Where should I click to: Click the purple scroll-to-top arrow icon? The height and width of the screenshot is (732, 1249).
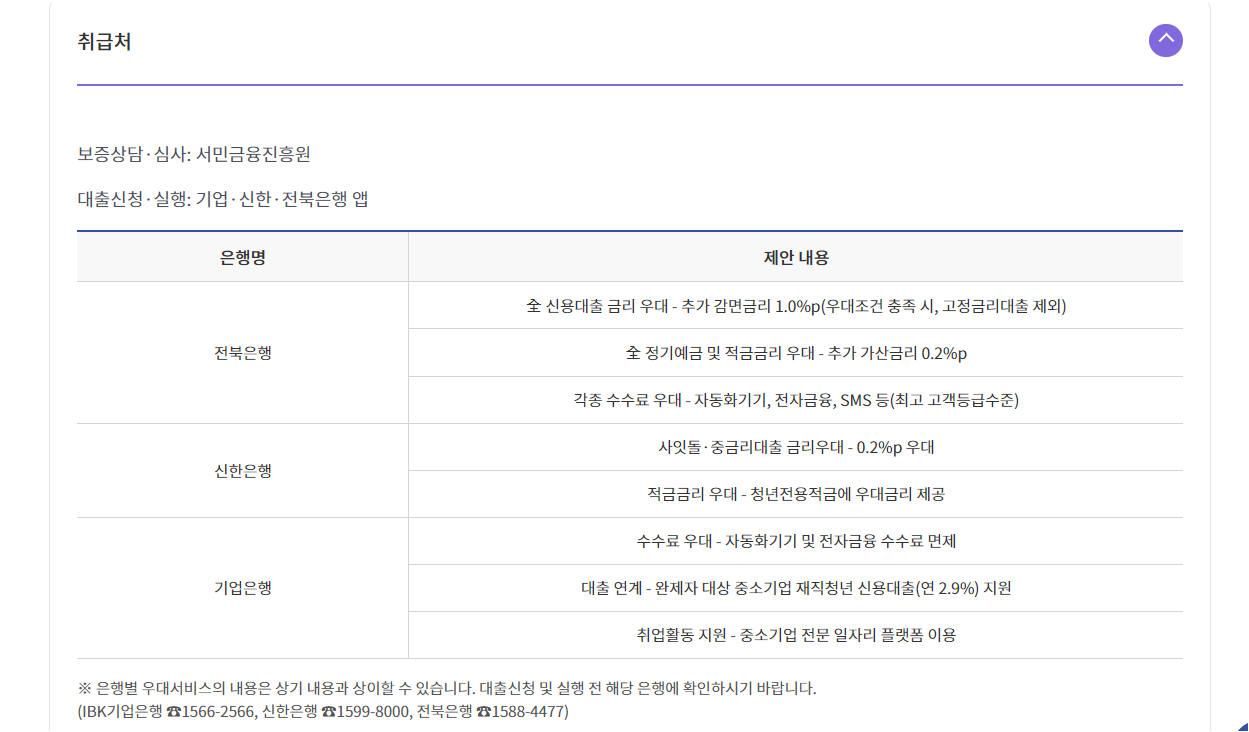click(1165, 40)
